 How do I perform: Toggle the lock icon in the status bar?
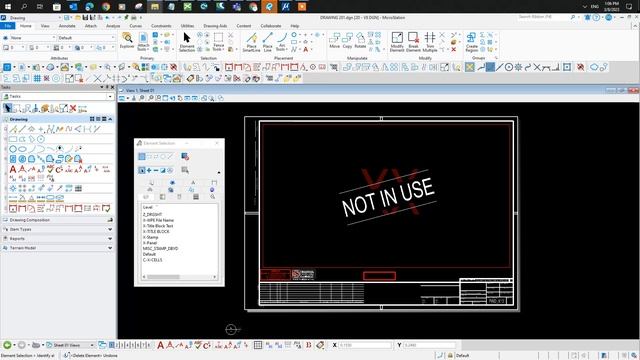pyautogui.click(x=450, y=356)
